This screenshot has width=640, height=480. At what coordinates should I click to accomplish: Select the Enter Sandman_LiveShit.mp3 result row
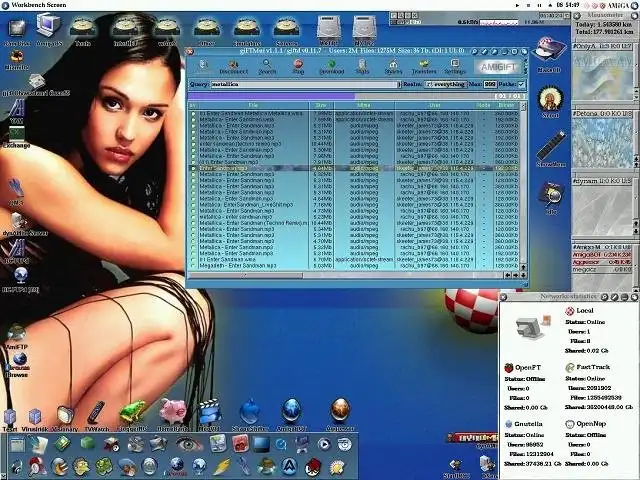pyautogui.click(x=353, y=204)
